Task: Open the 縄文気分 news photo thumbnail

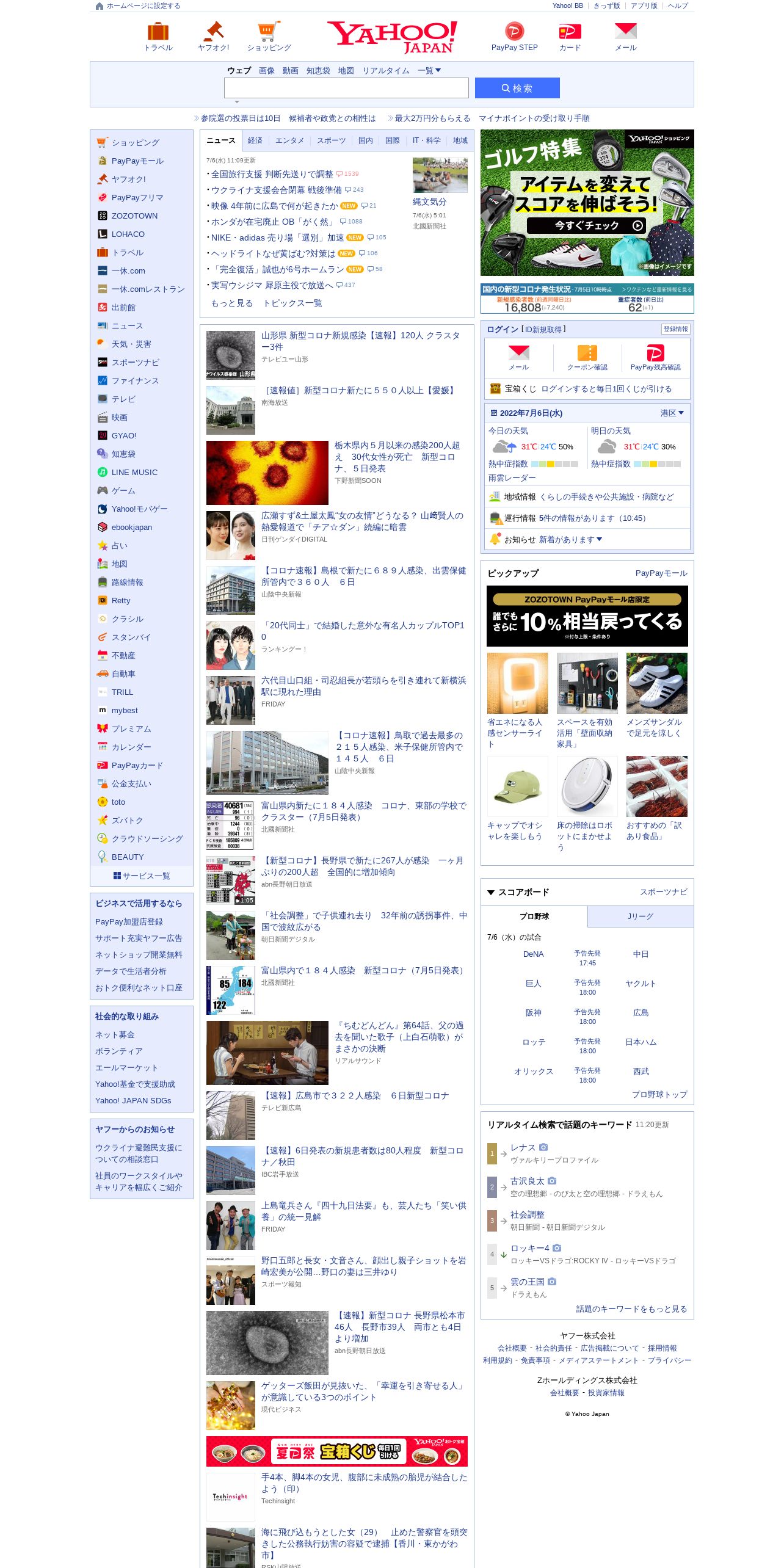Action: coord(440,175)
